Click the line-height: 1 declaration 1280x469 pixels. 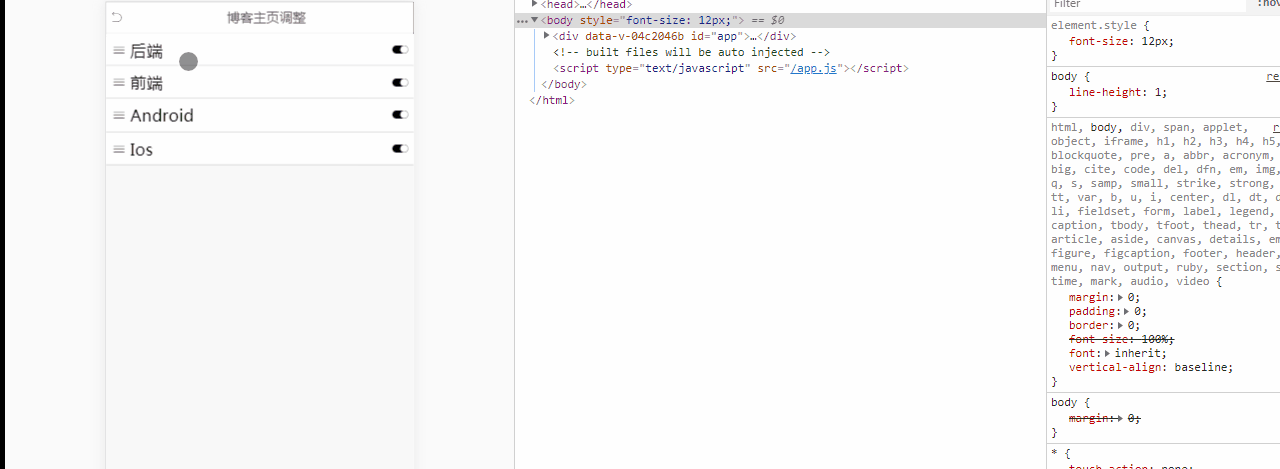coord(1118,92)
